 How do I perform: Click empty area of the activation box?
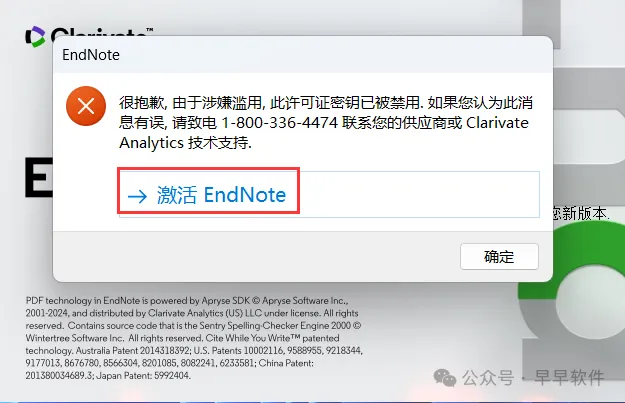(419, 195)
